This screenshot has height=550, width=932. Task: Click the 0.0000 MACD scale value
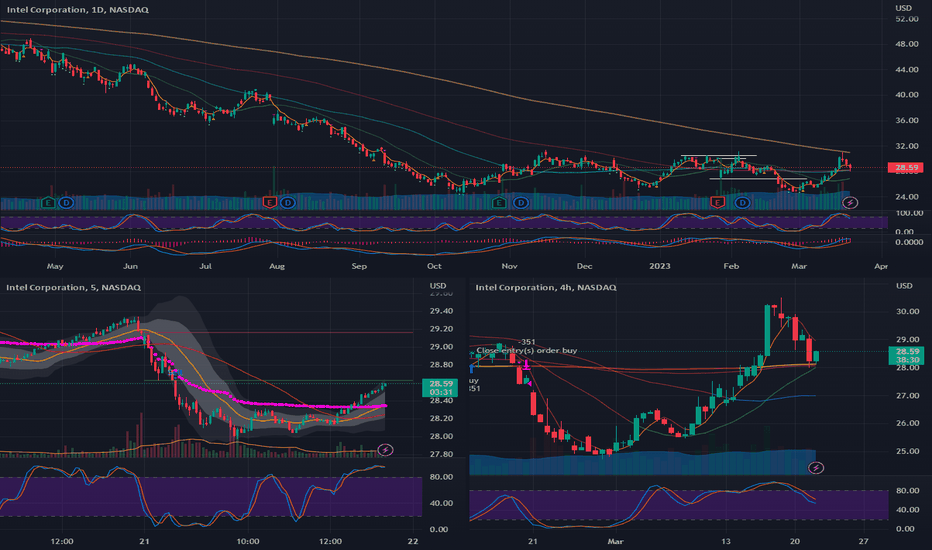pos(909,242)
